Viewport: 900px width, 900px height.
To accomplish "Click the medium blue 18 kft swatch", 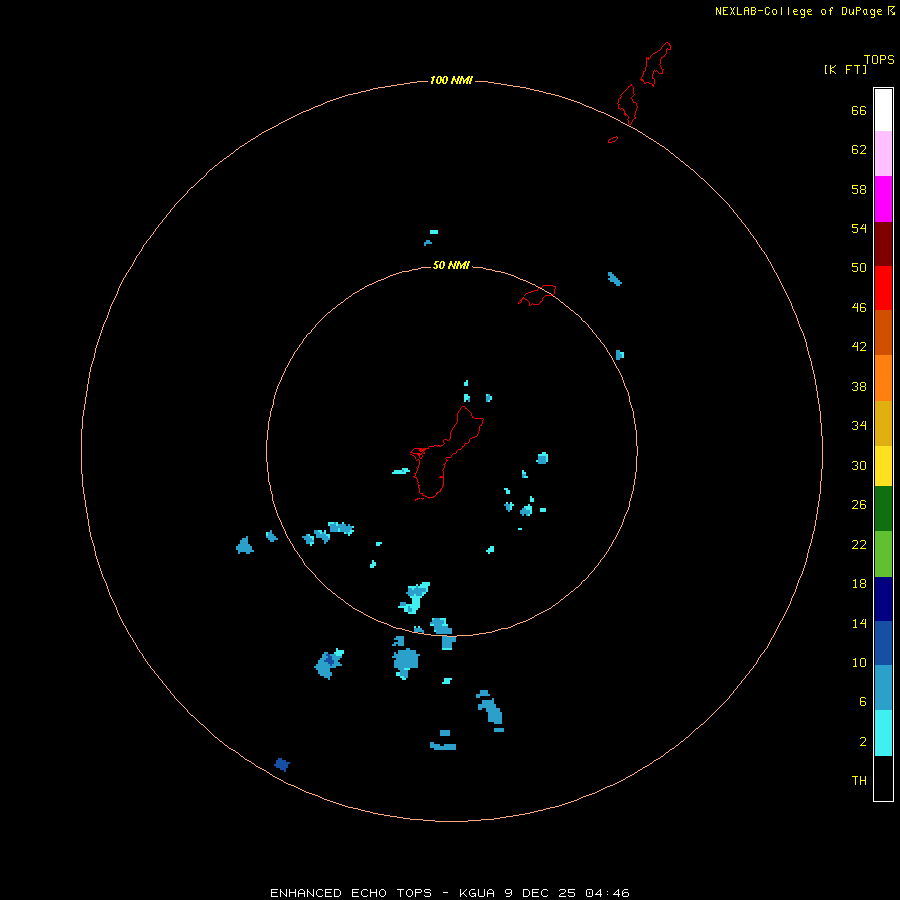I will (x=883, y=643).
